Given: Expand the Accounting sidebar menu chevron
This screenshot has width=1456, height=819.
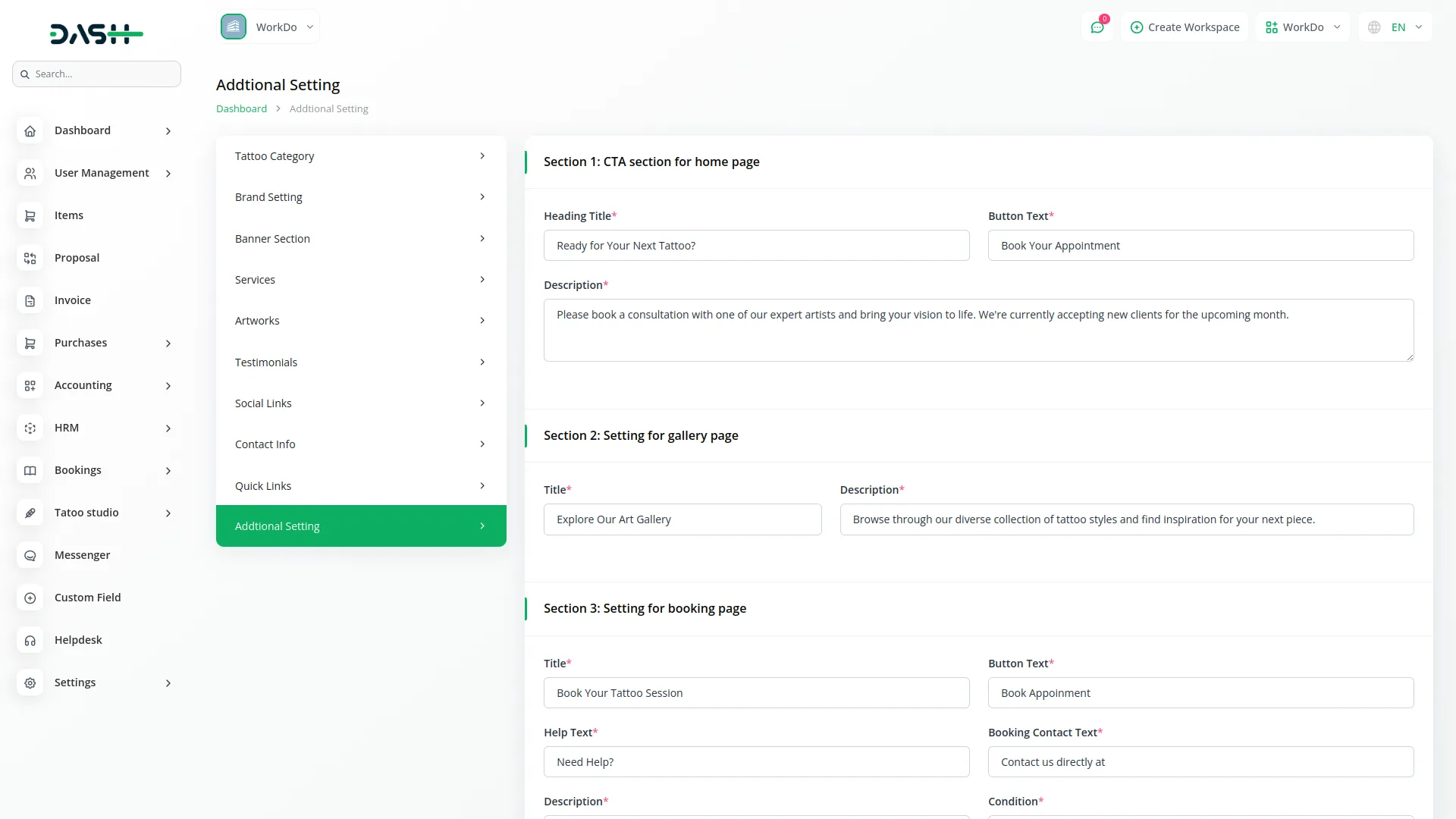Looking at the screenshot, I should (x=168, y=386).
